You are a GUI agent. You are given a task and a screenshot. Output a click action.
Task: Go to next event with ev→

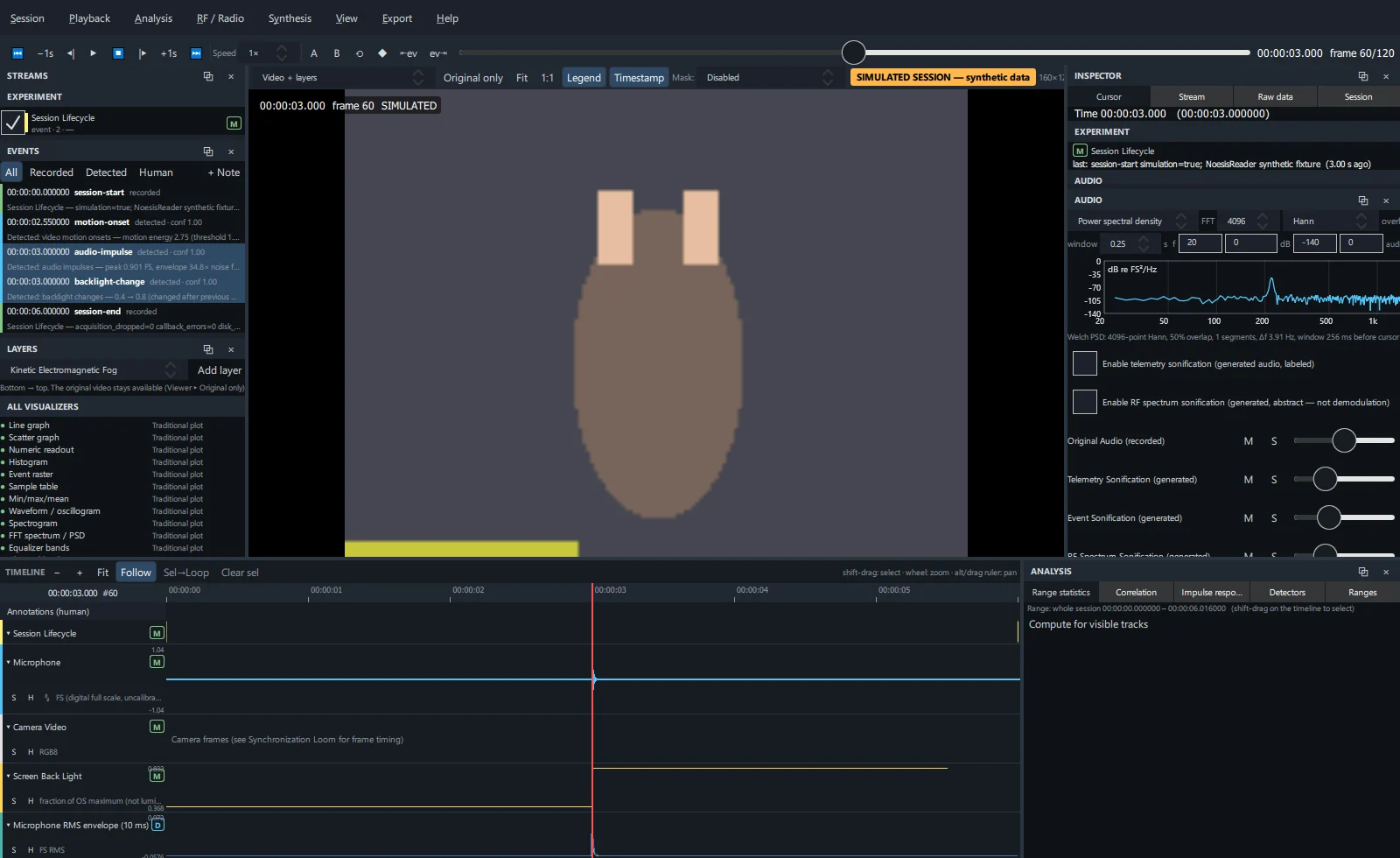[438, 53]
